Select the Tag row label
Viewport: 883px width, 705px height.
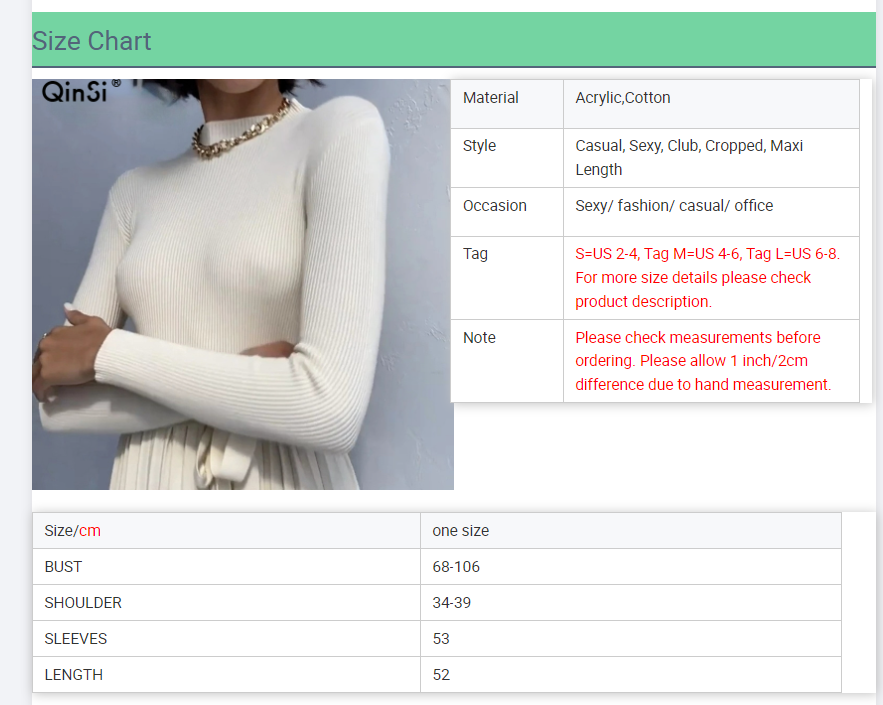[x=476, y=254]
